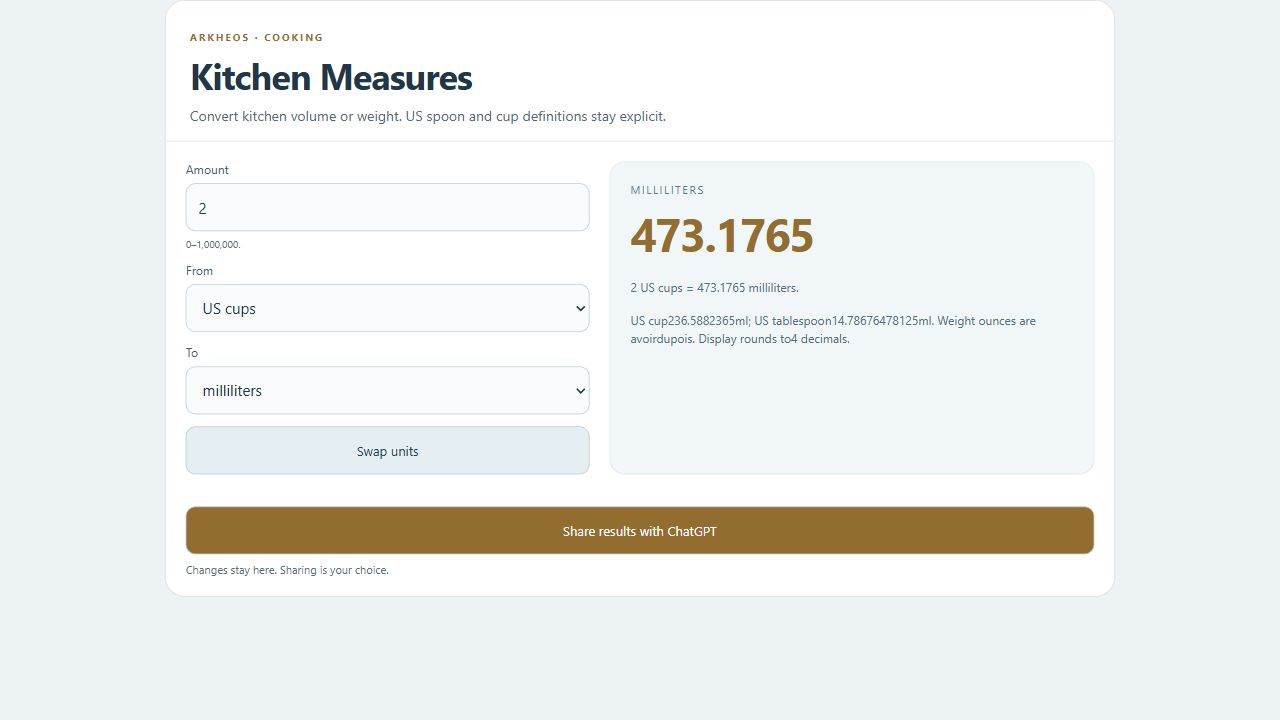Click the US cup definition note text

click(x=833, y=330)
